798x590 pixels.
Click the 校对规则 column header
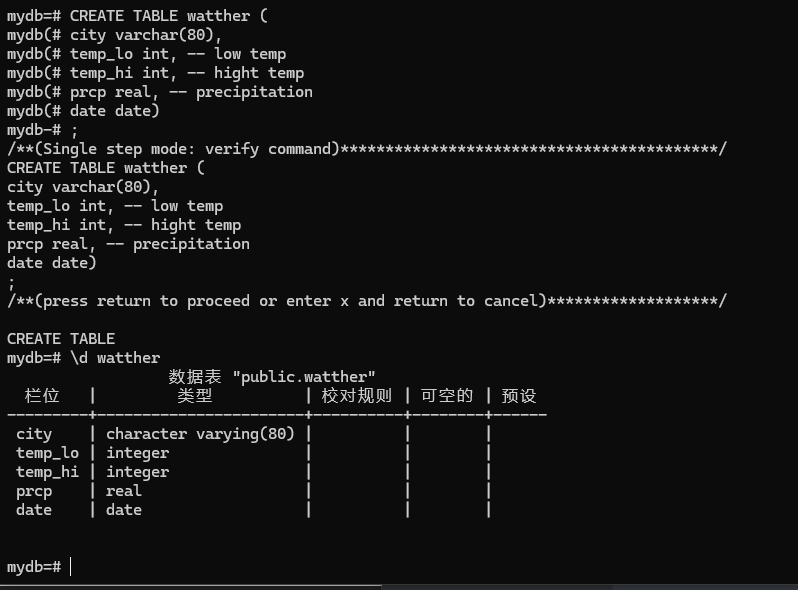[x=356, y=396]
